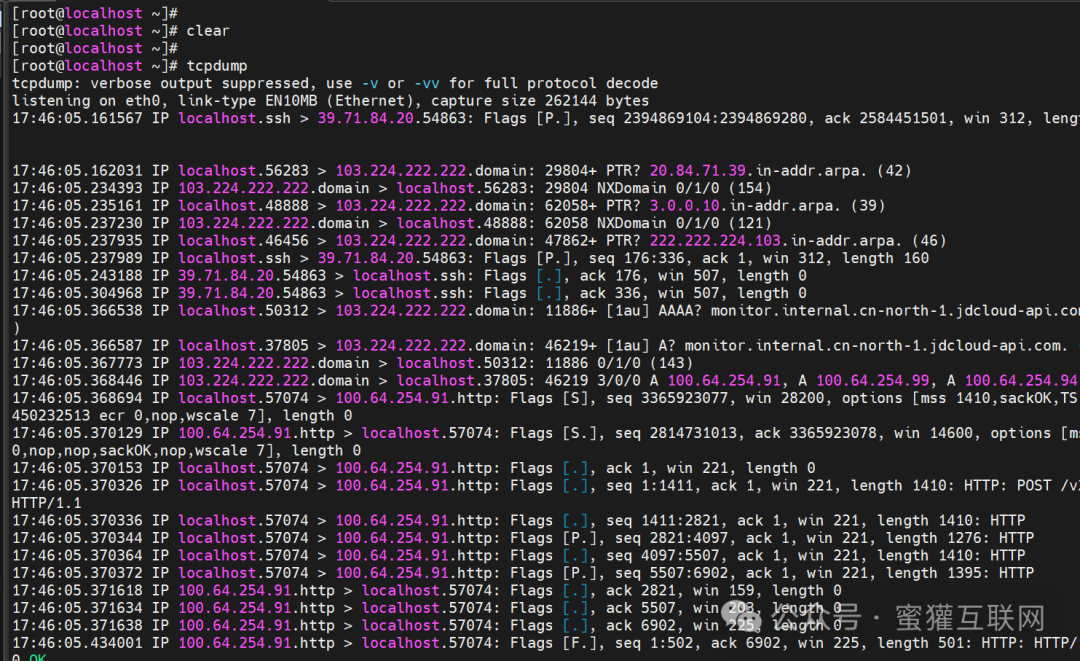The height and width of the screenshot is (661, 1080).
Task: Select "450232513" on the wrapped line
Action: click(51, 416)
